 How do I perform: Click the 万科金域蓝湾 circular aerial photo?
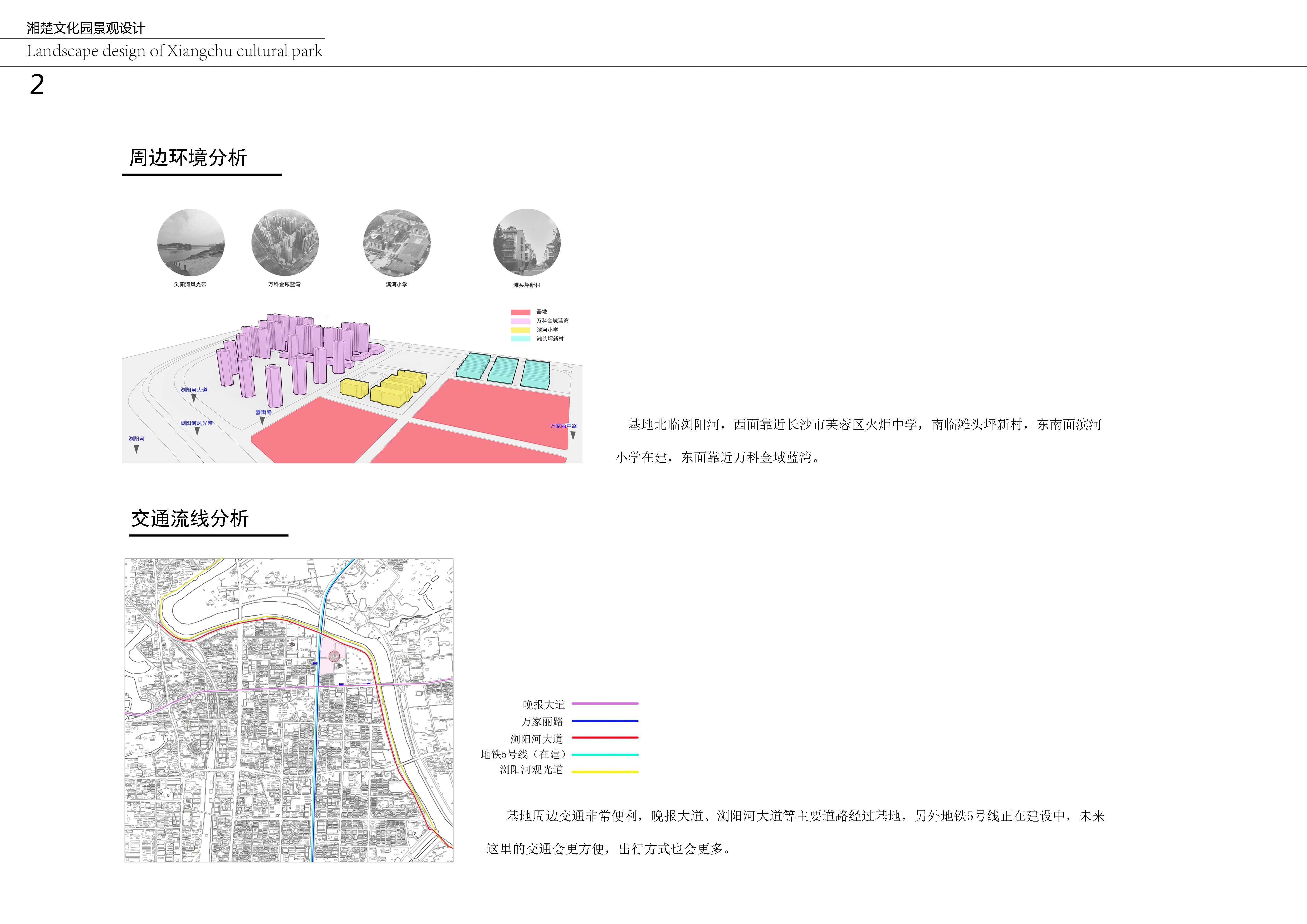pyautogui.click(x=285, y=242)
